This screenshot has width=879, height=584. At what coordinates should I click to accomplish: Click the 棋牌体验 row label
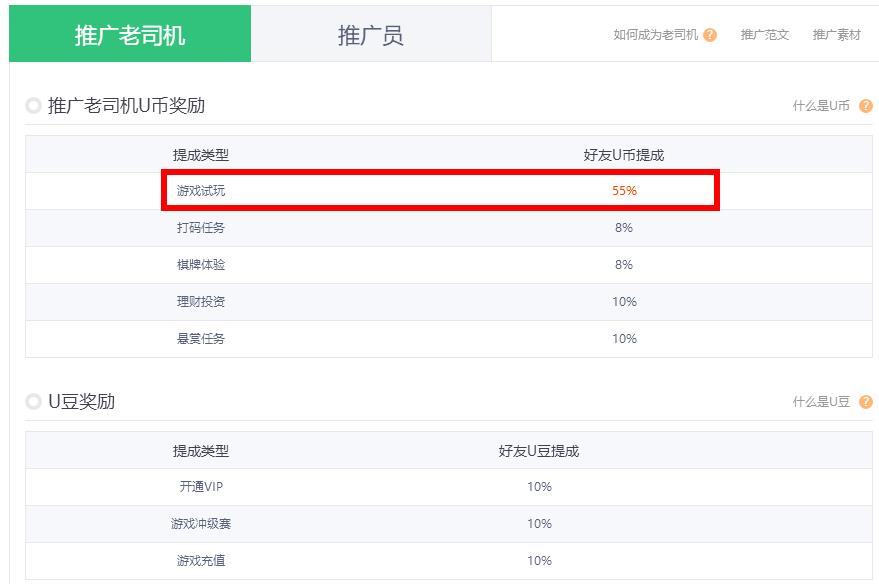click(x=201, y=265)
